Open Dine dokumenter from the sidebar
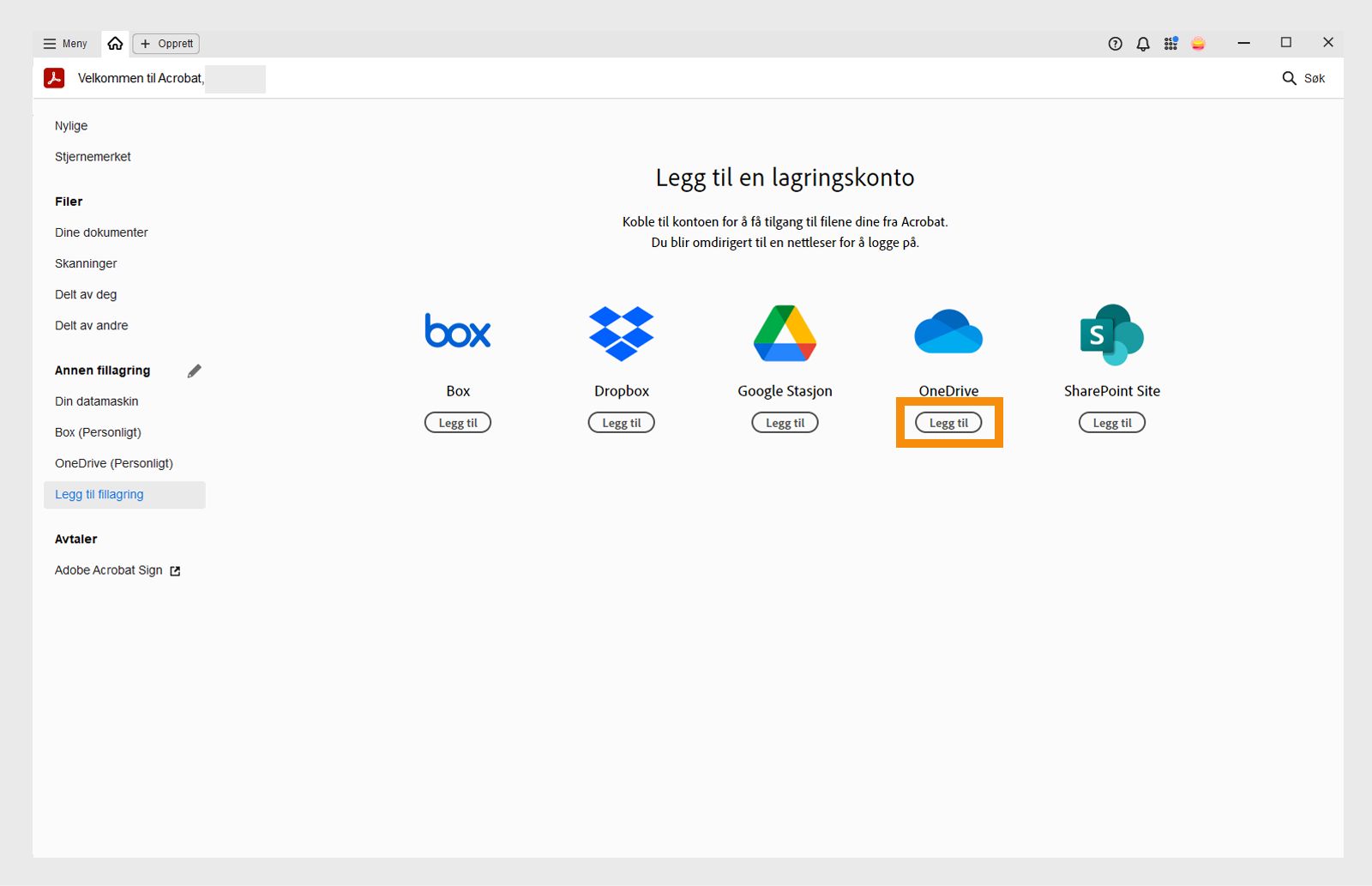The image size is (1372, 886). coord(101,232)
